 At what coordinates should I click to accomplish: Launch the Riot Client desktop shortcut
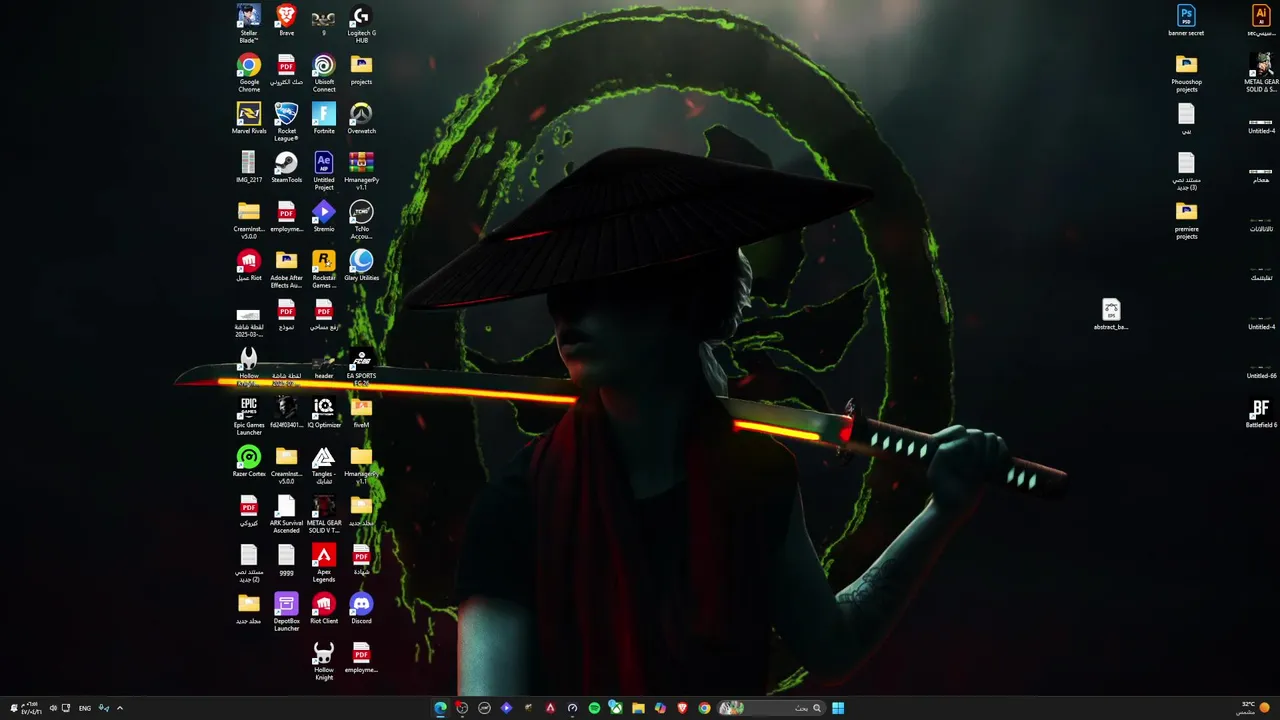click(324, 608)
